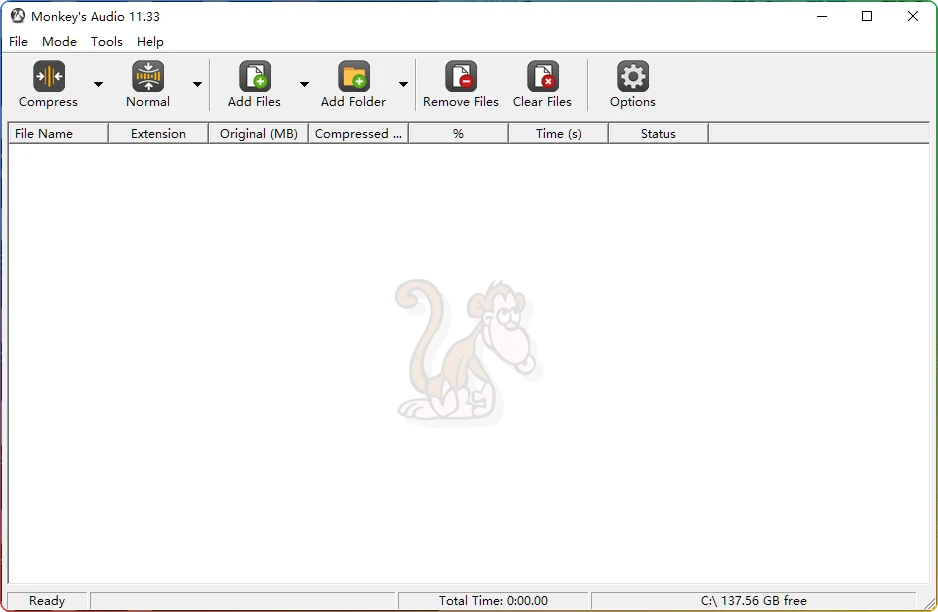The image size is (938, 612).
Task: Click the Normal compression level icon
Action: [x=148, y=76]
